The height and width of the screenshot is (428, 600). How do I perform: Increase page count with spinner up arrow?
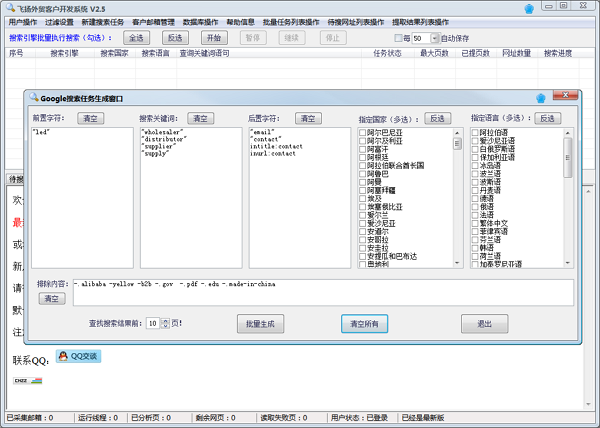pos(165,321)
